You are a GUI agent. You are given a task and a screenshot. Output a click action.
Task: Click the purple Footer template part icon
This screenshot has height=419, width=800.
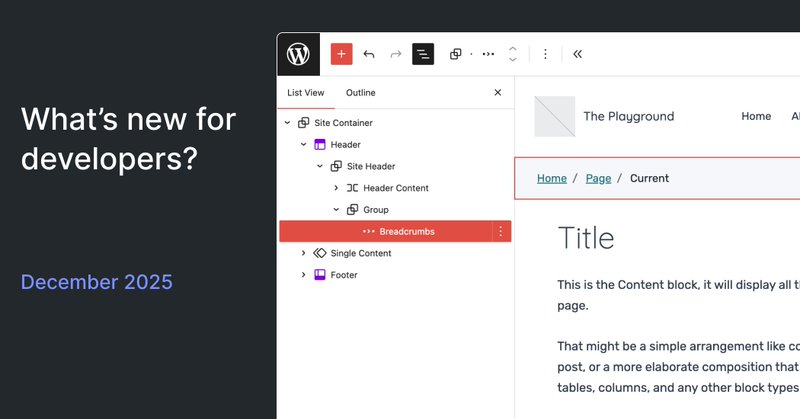click(x=320, y=275)
